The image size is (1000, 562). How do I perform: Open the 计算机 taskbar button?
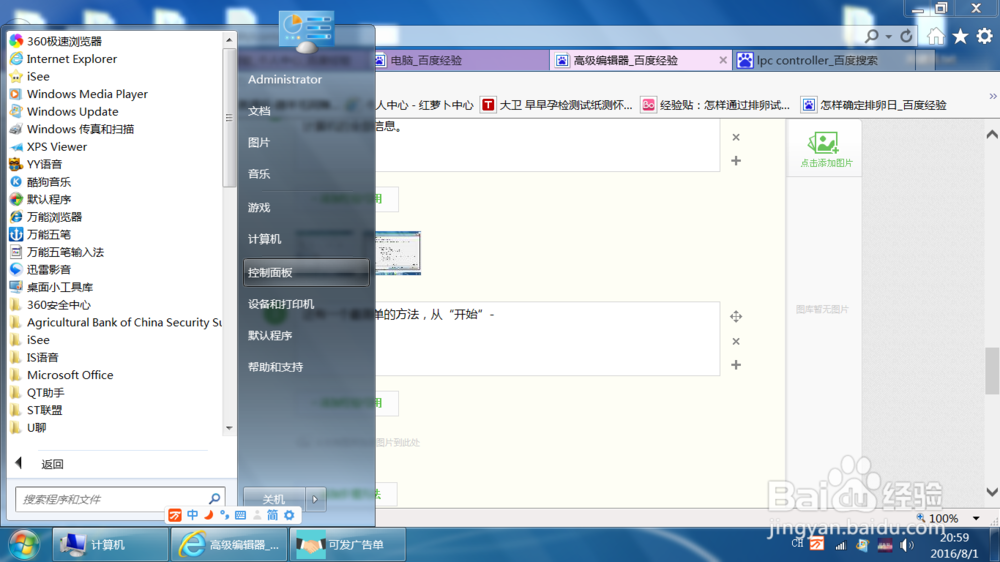pyautogui.click(x=110, y=545)
